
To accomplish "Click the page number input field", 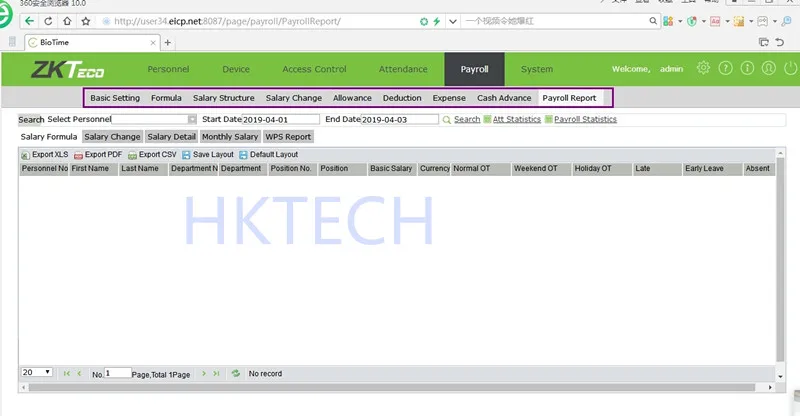I will [x=118, y=373].
